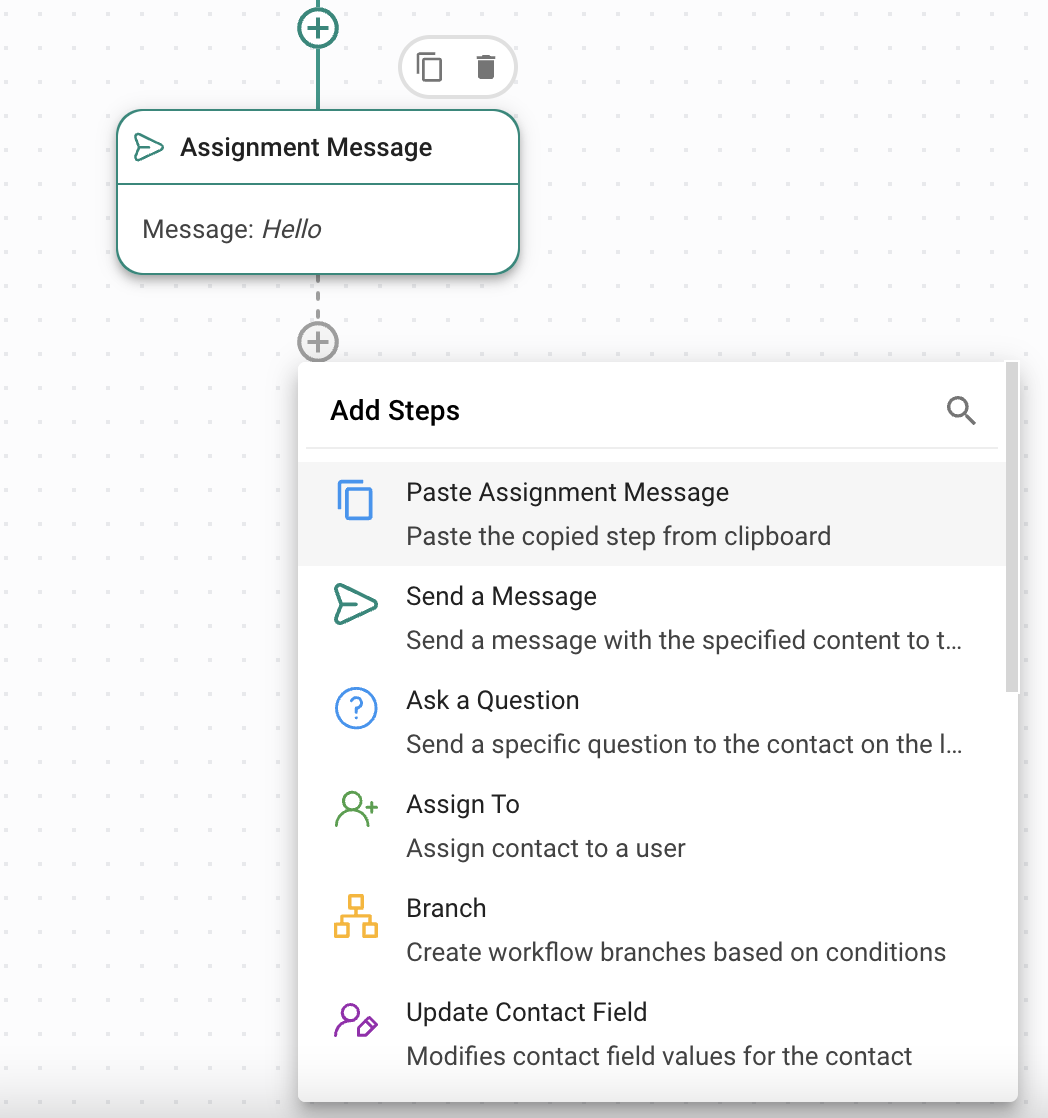1048x1118 pixels.
Task: Delete the Assignment Message step with trash icon
Action: point(486,68)
